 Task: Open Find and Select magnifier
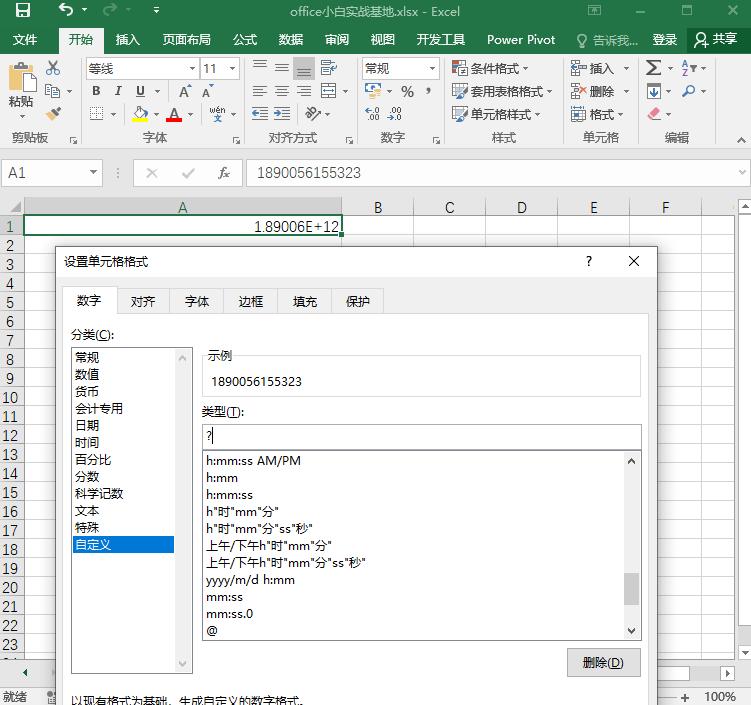click(x=688, y=91)
